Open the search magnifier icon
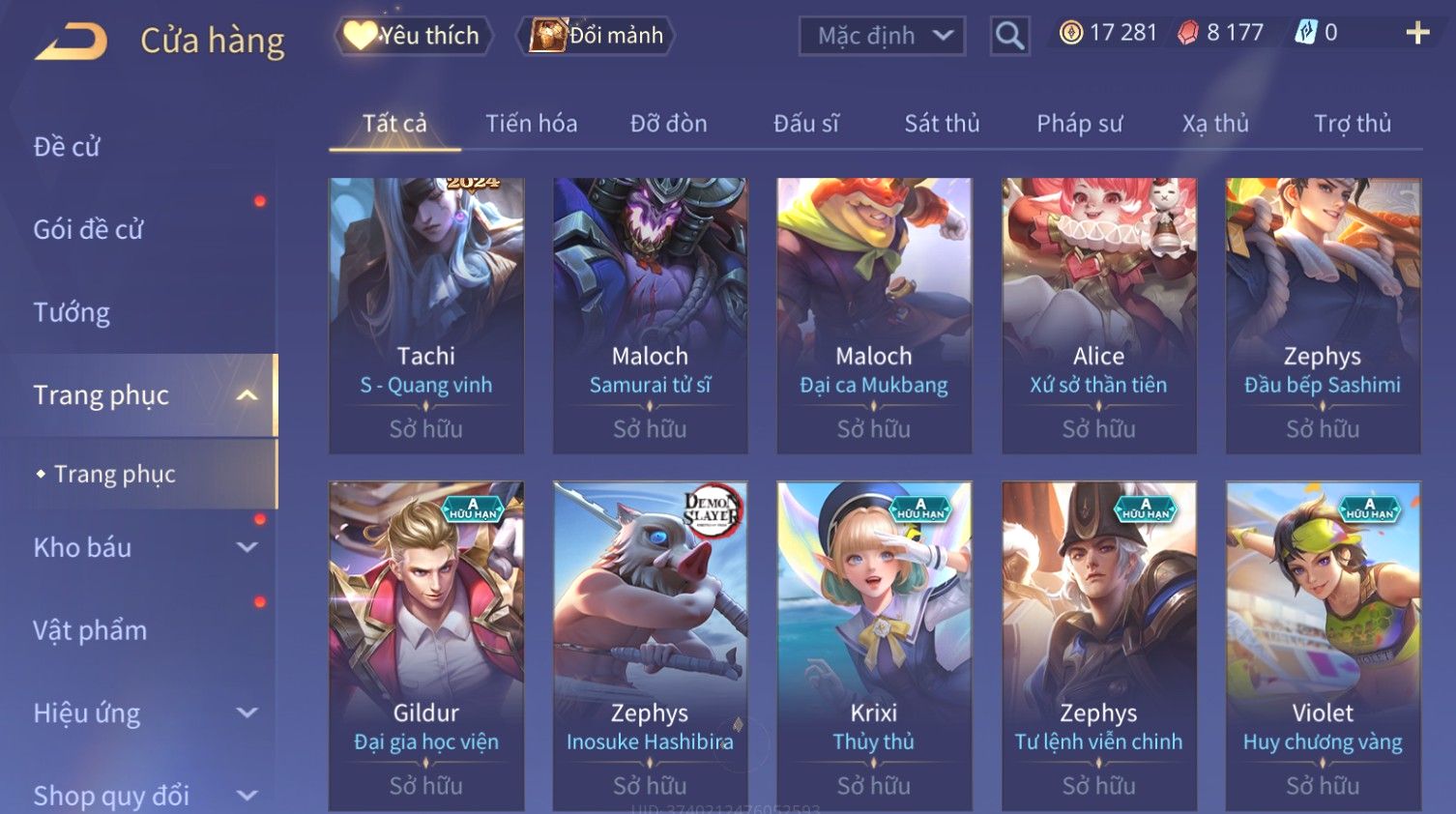This screenshot has height=814, width=1456. [x=1009, y=37]
